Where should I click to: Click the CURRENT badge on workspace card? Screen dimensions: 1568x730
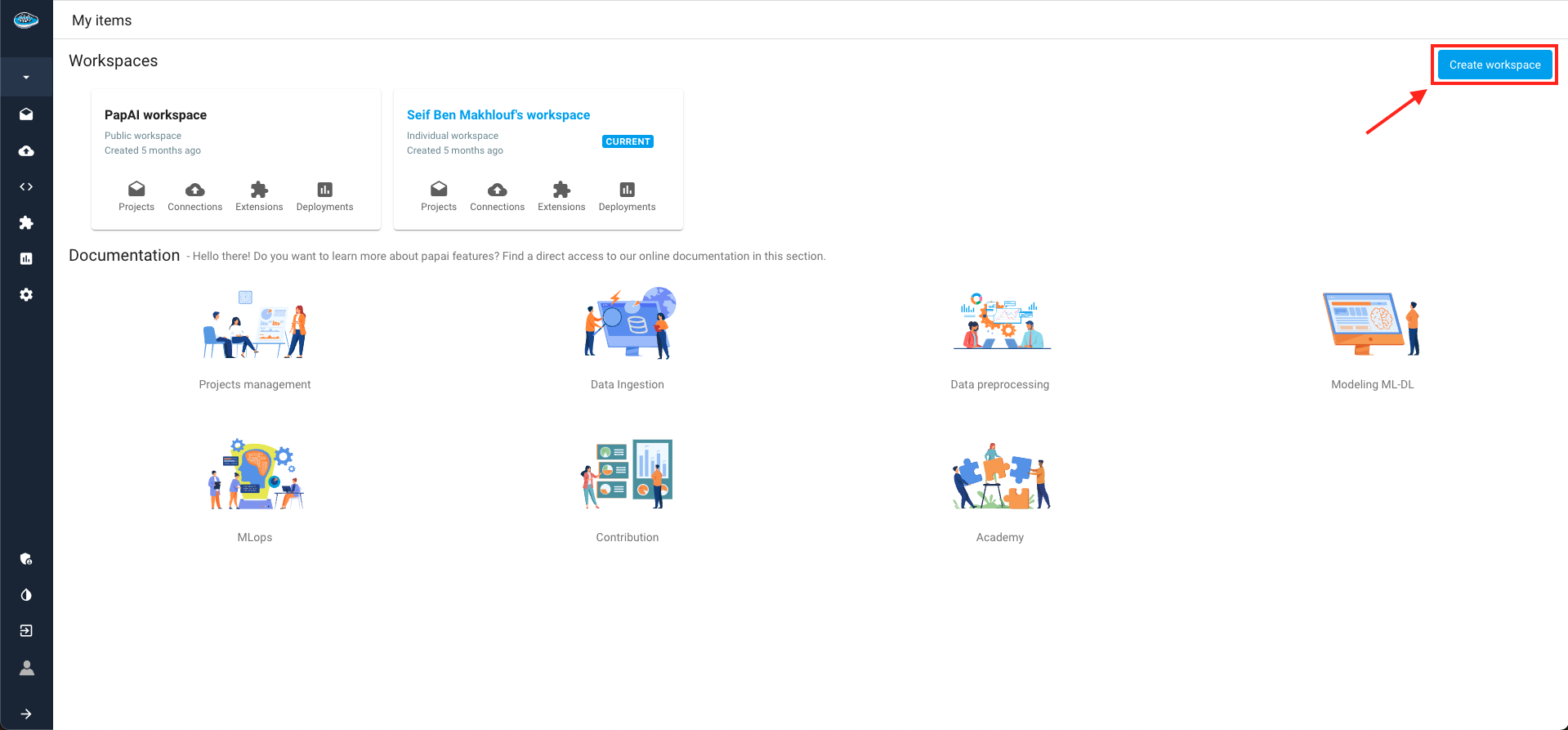tap(628, 141)
